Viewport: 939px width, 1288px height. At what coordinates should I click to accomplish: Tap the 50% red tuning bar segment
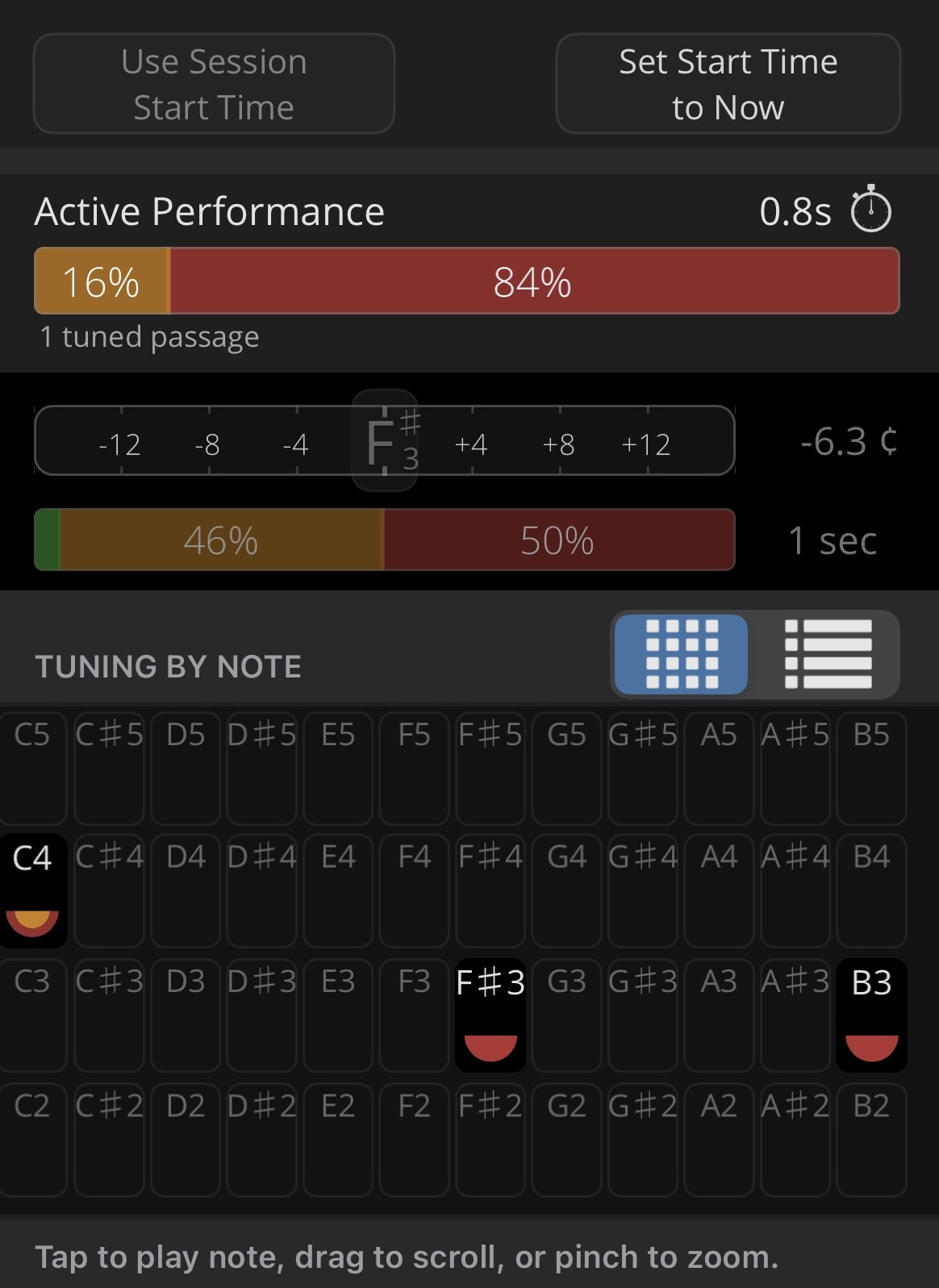coord(558,540)
